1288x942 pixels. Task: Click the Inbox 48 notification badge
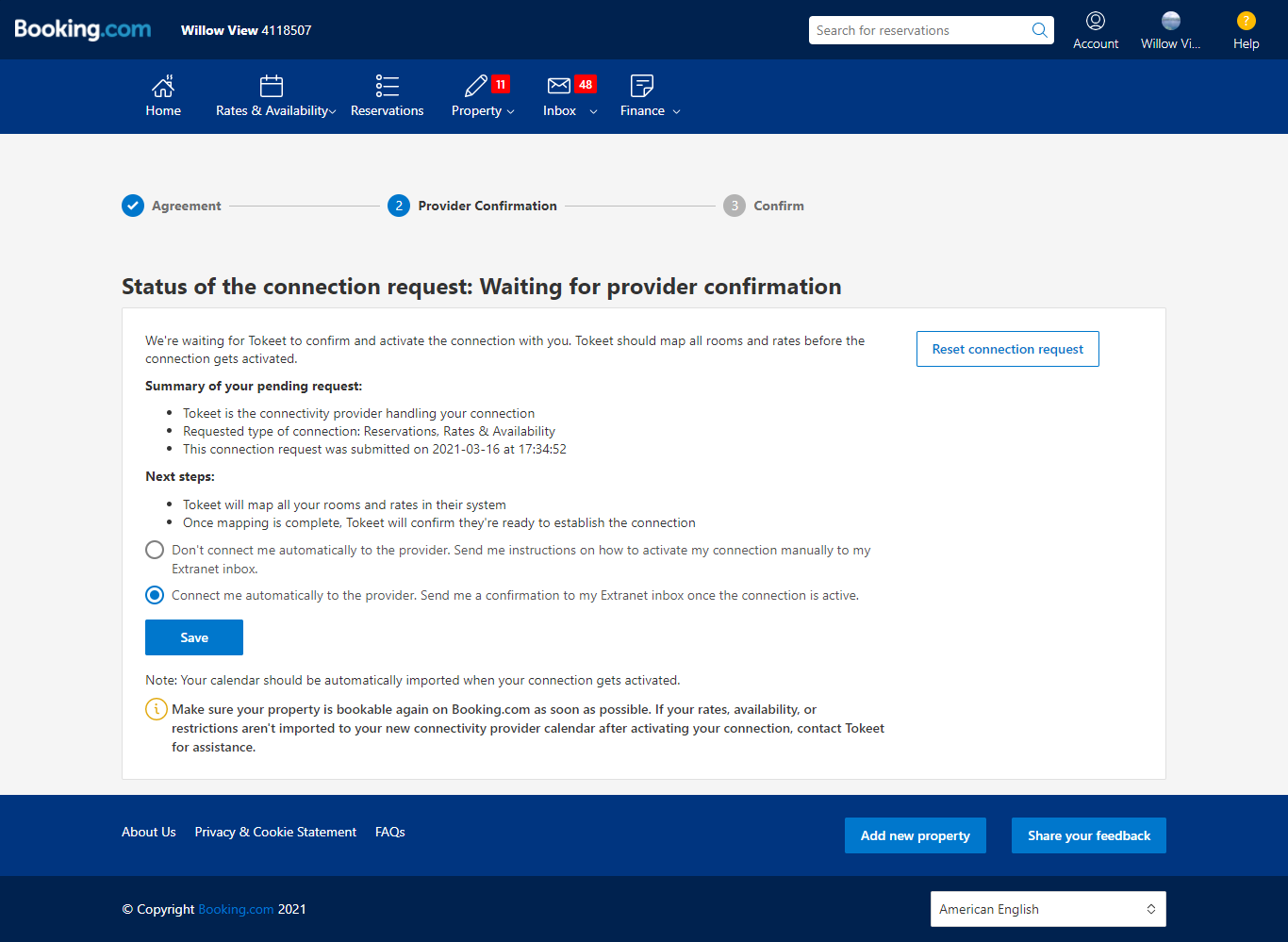coord(586,84)
